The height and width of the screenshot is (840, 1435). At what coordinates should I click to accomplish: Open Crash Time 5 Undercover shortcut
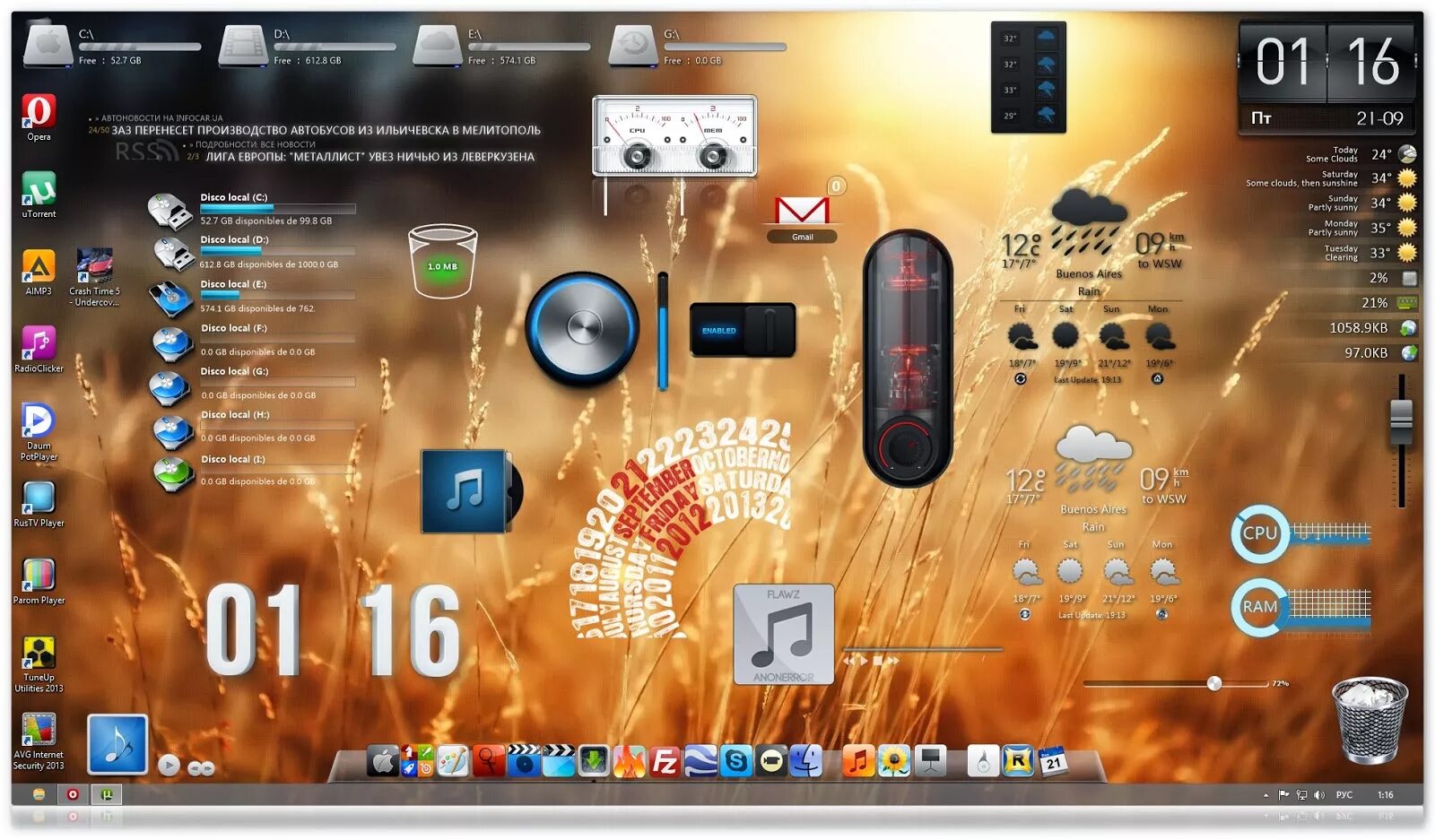(94, 276)
